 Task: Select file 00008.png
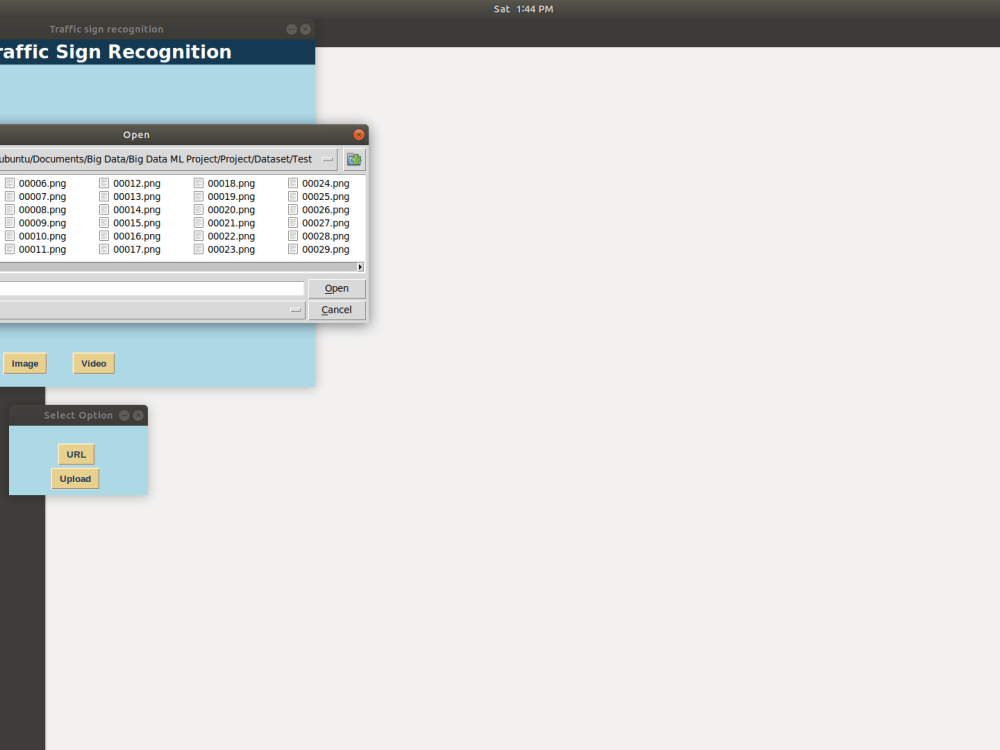[x=36, y=210]
